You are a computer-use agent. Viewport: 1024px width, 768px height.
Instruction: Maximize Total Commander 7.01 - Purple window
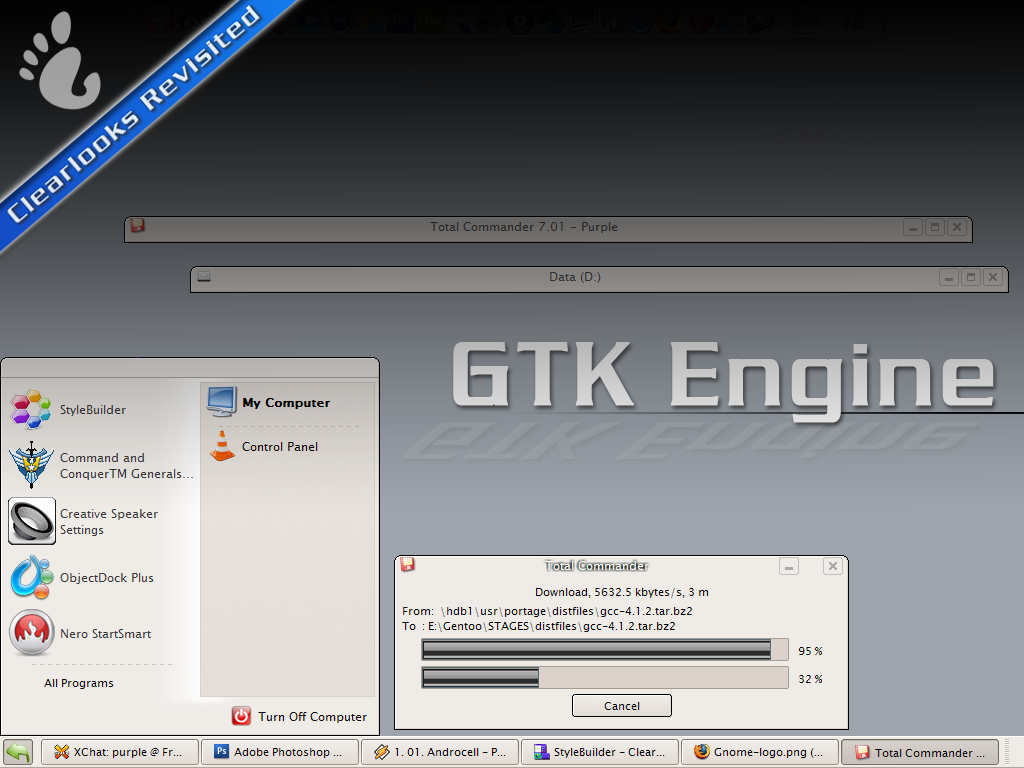[935, 227]
